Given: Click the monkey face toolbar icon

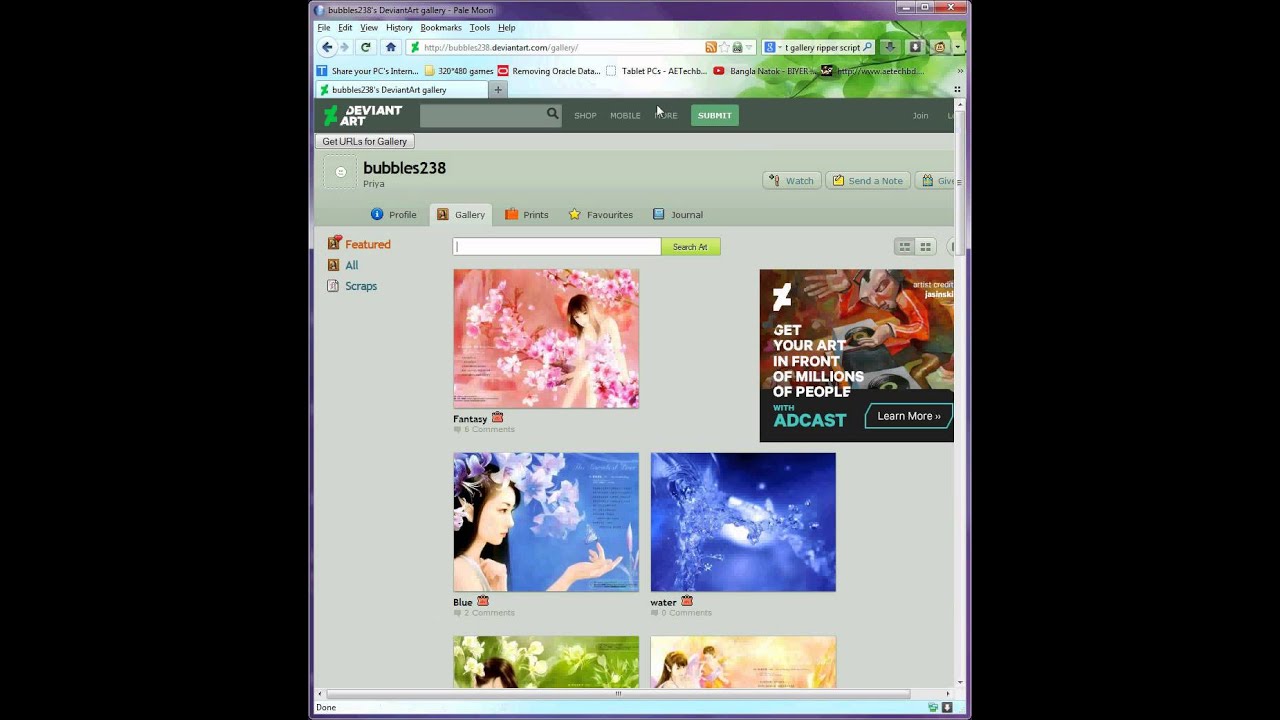Looking at the screenshot, I should pos(940,47).
